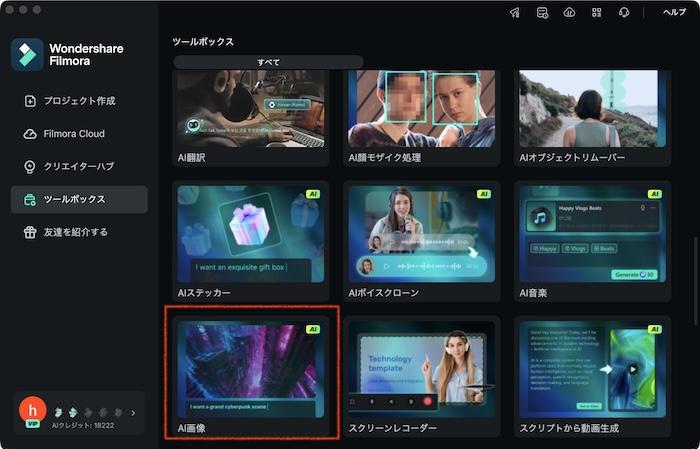Open the AI音楽 tool thumbnail
This screenshot has height=449, width=700.
[x=592, y=234]
